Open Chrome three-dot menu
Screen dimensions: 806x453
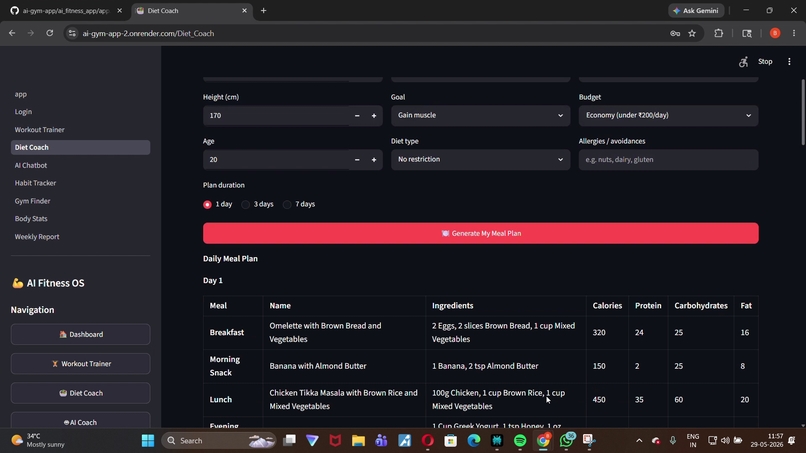pyautogui.click(x=794, y=33)
